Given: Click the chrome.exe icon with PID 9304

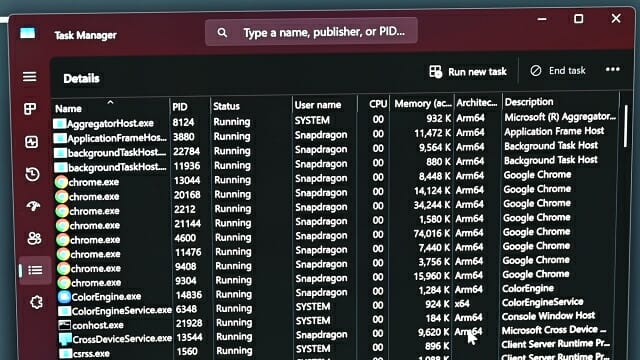Looking at the screenshot, I should (64, 282).
